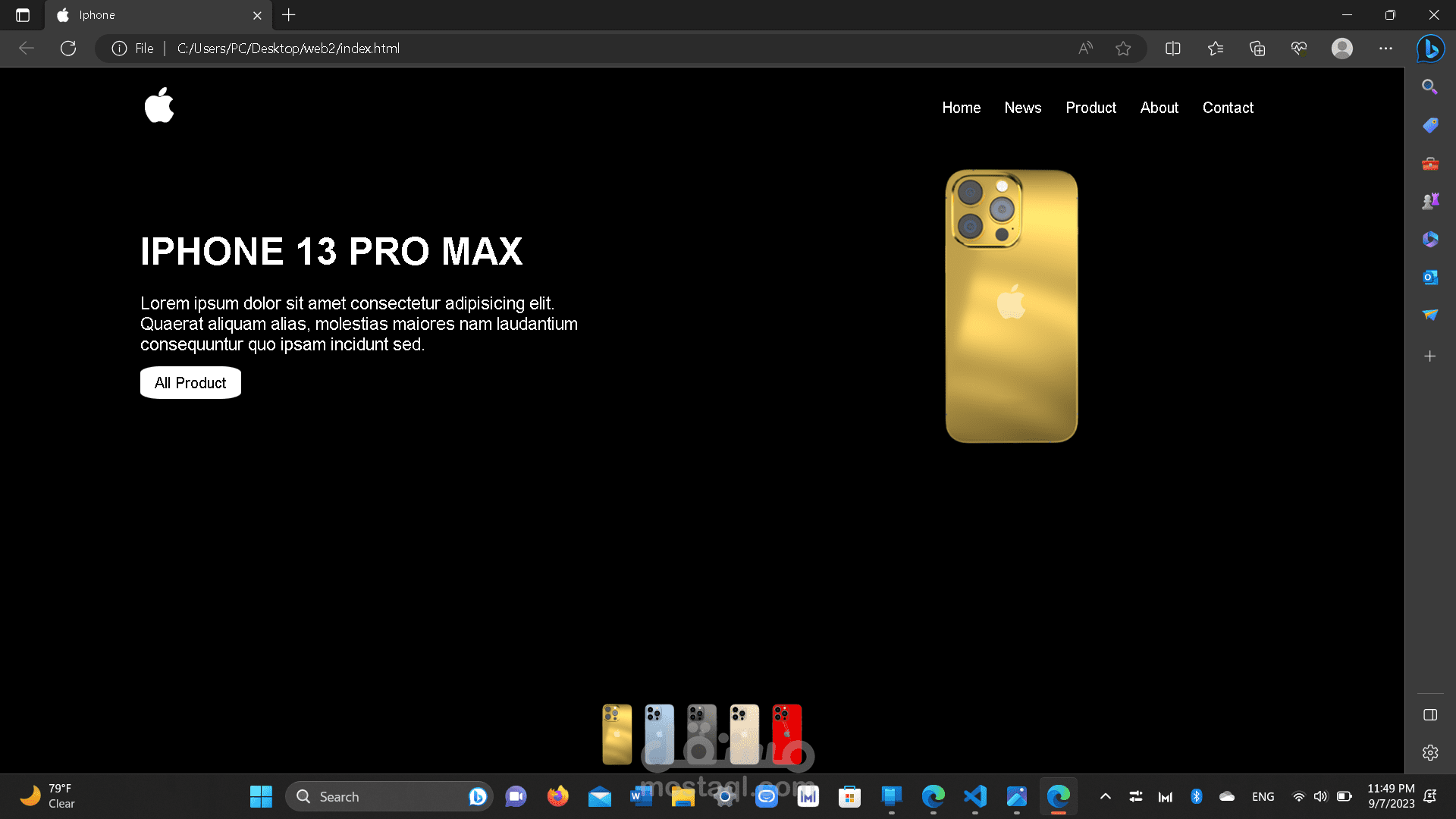Turn on Read aloud in address bar
This screenshot has height=819, width=1456.
pyautogui.click(x=1086, y=49)
